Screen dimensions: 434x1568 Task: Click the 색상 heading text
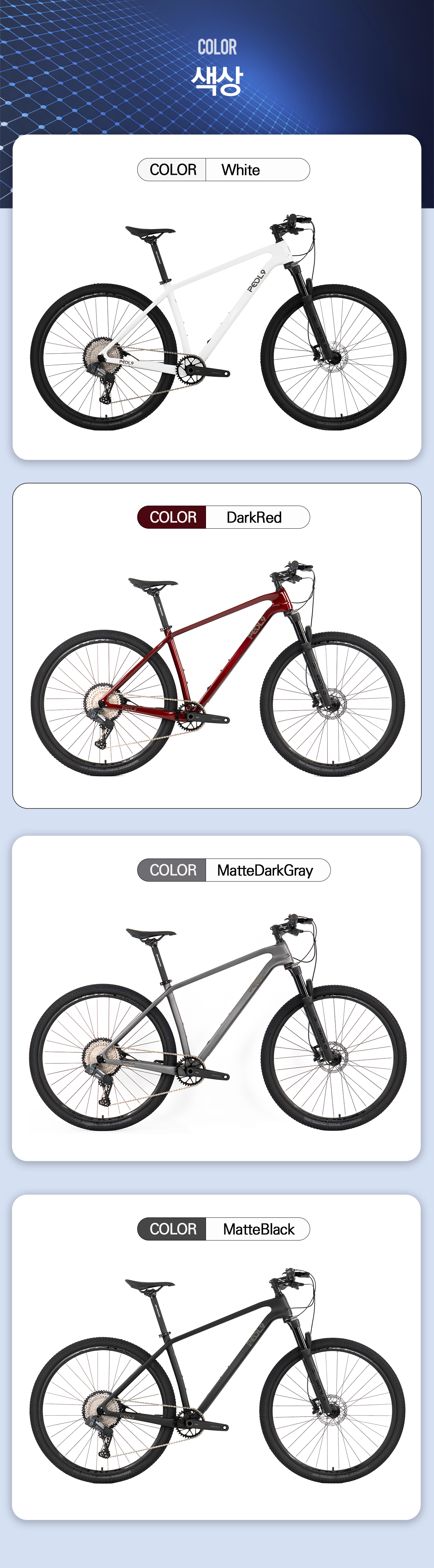point(217,80)
